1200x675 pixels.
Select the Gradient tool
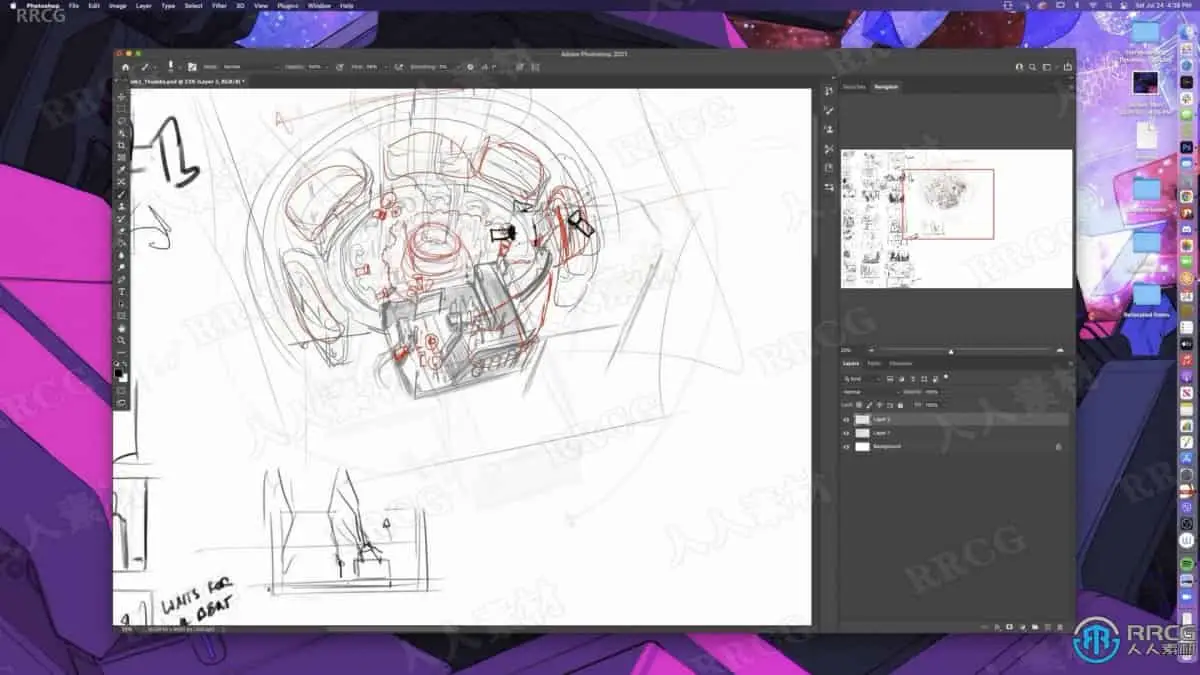click(x=122, y=243)
